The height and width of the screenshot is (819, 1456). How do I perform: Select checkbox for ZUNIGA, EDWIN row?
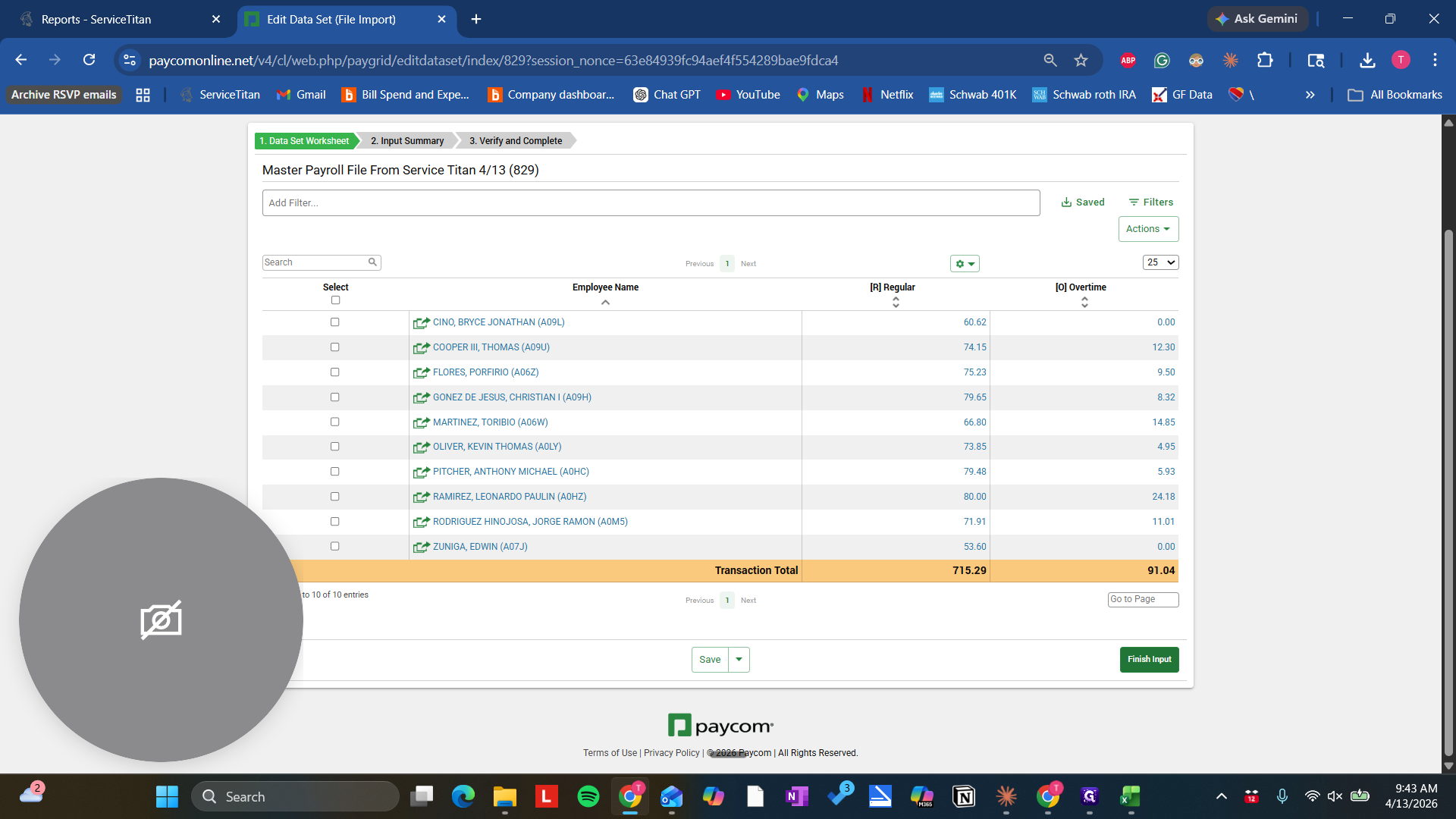tap(334, 547)
